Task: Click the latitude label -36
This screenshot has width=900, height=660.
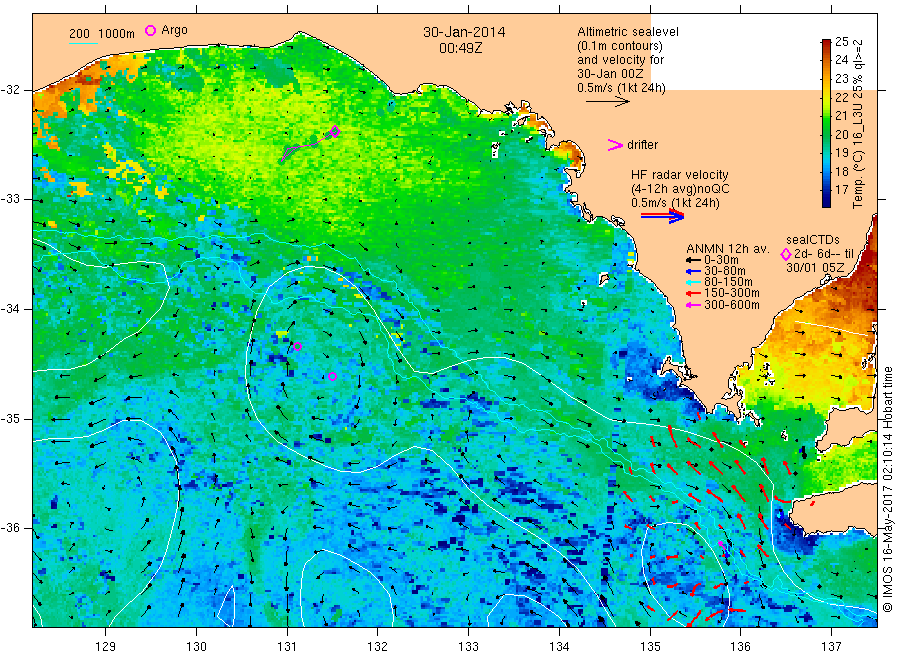Action: click(x=10, y=527)
